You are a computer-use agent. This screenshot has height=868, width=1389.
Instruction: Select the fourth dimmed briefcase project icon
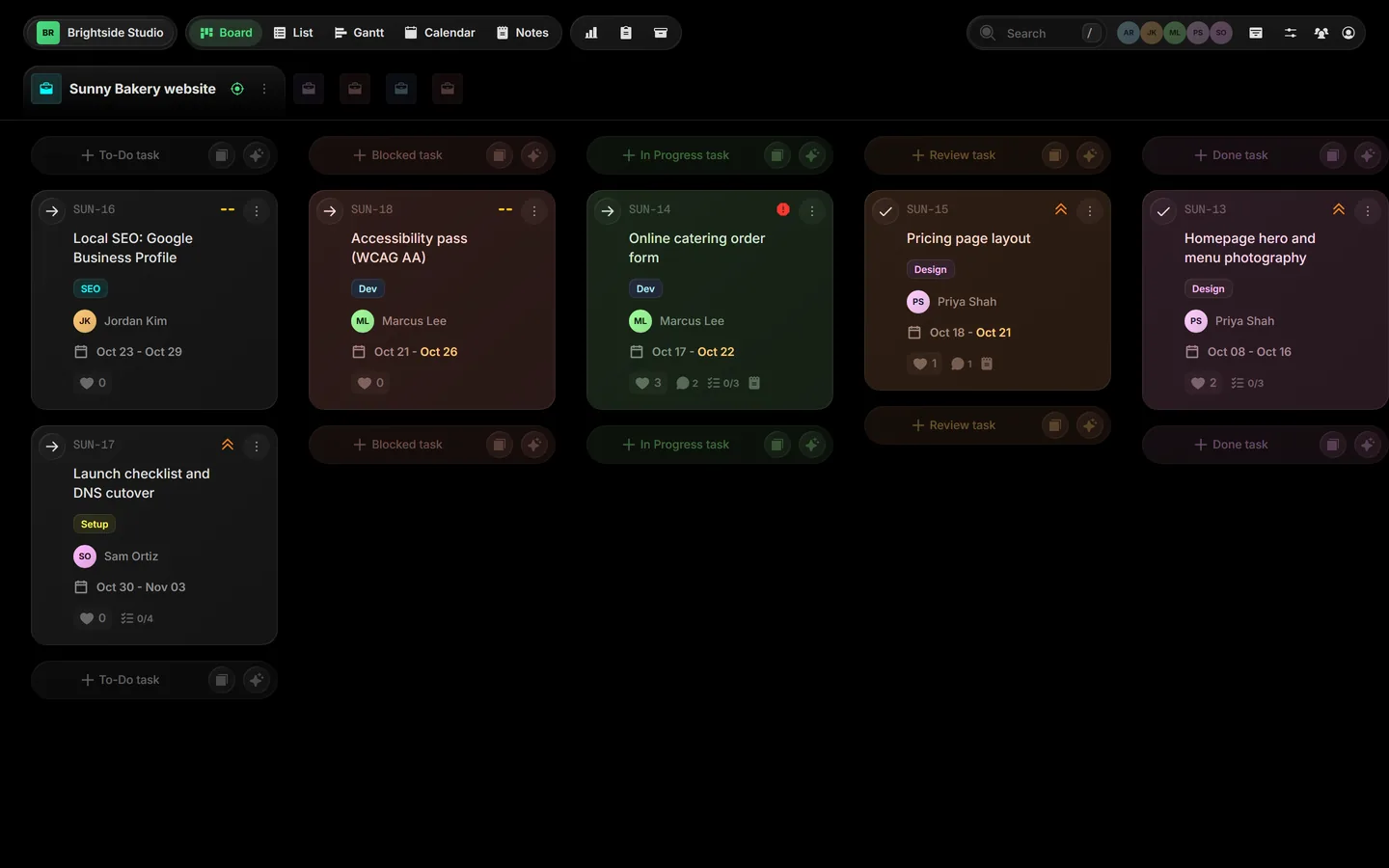click(448, 89)
